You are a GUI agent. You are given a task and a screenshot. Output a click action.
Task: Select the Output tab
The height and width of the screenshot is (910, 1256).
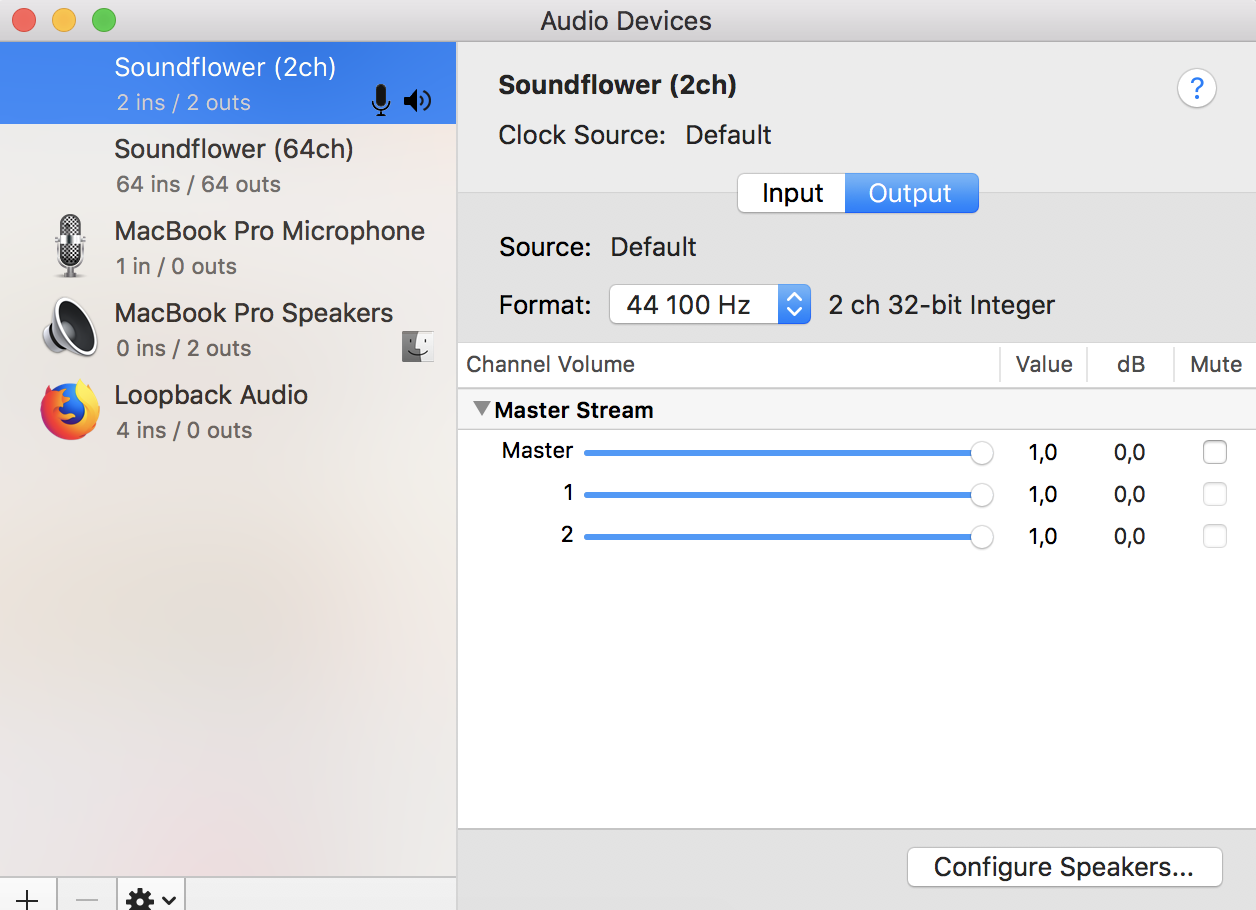[910, 193]
